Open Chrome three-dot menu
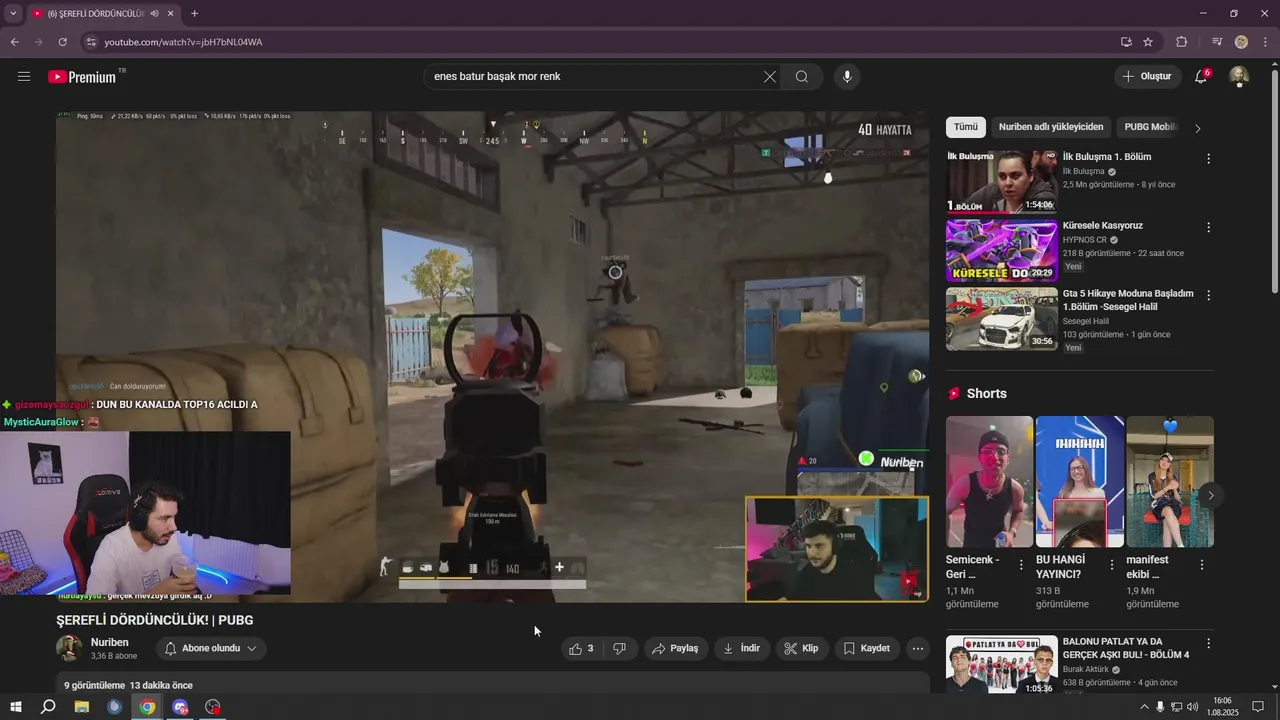Screen dimensions: 1280x720 click(x=1265, y=42)
